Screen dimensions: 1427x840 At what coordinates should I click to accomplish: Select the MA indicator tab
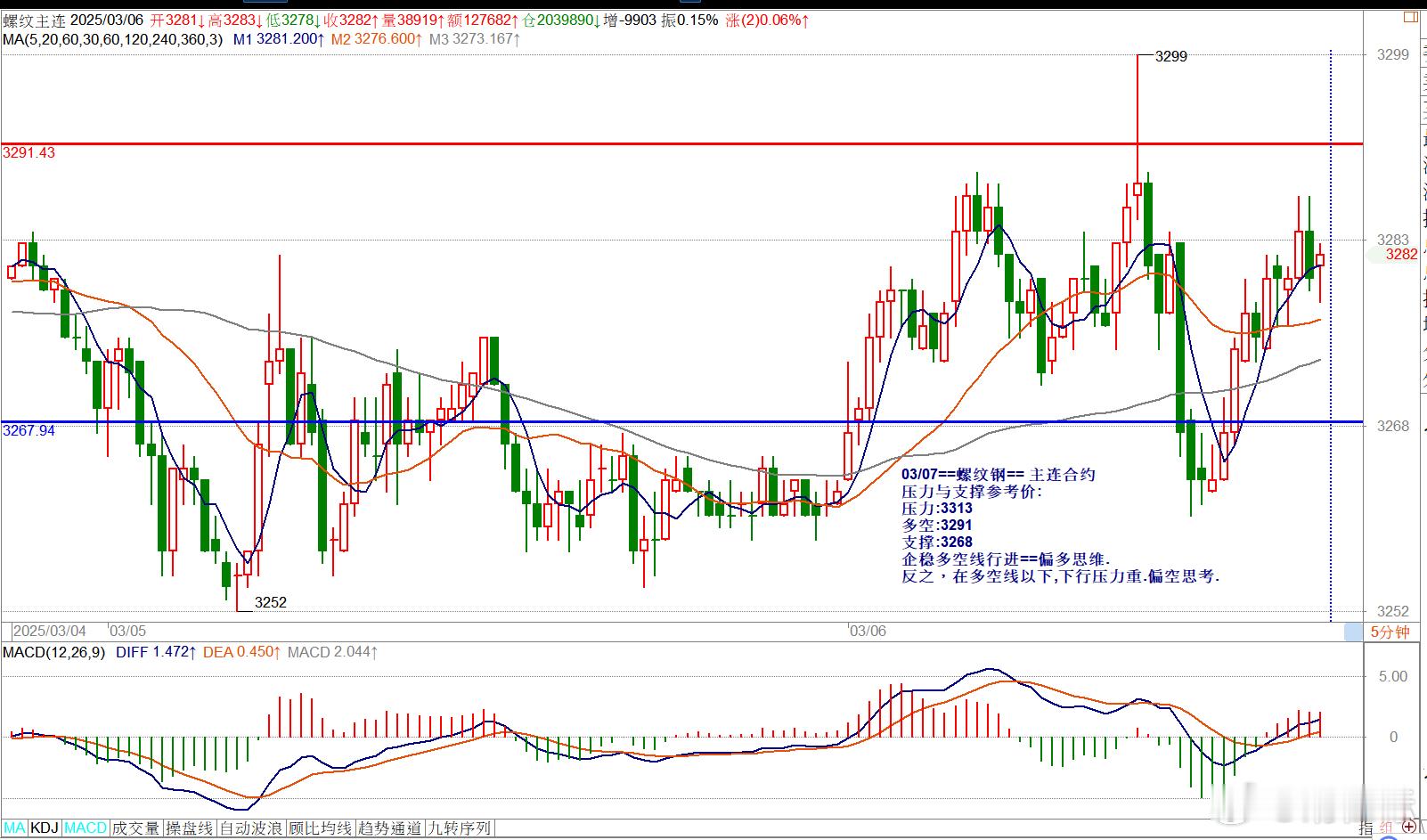[x=14, y=828]
